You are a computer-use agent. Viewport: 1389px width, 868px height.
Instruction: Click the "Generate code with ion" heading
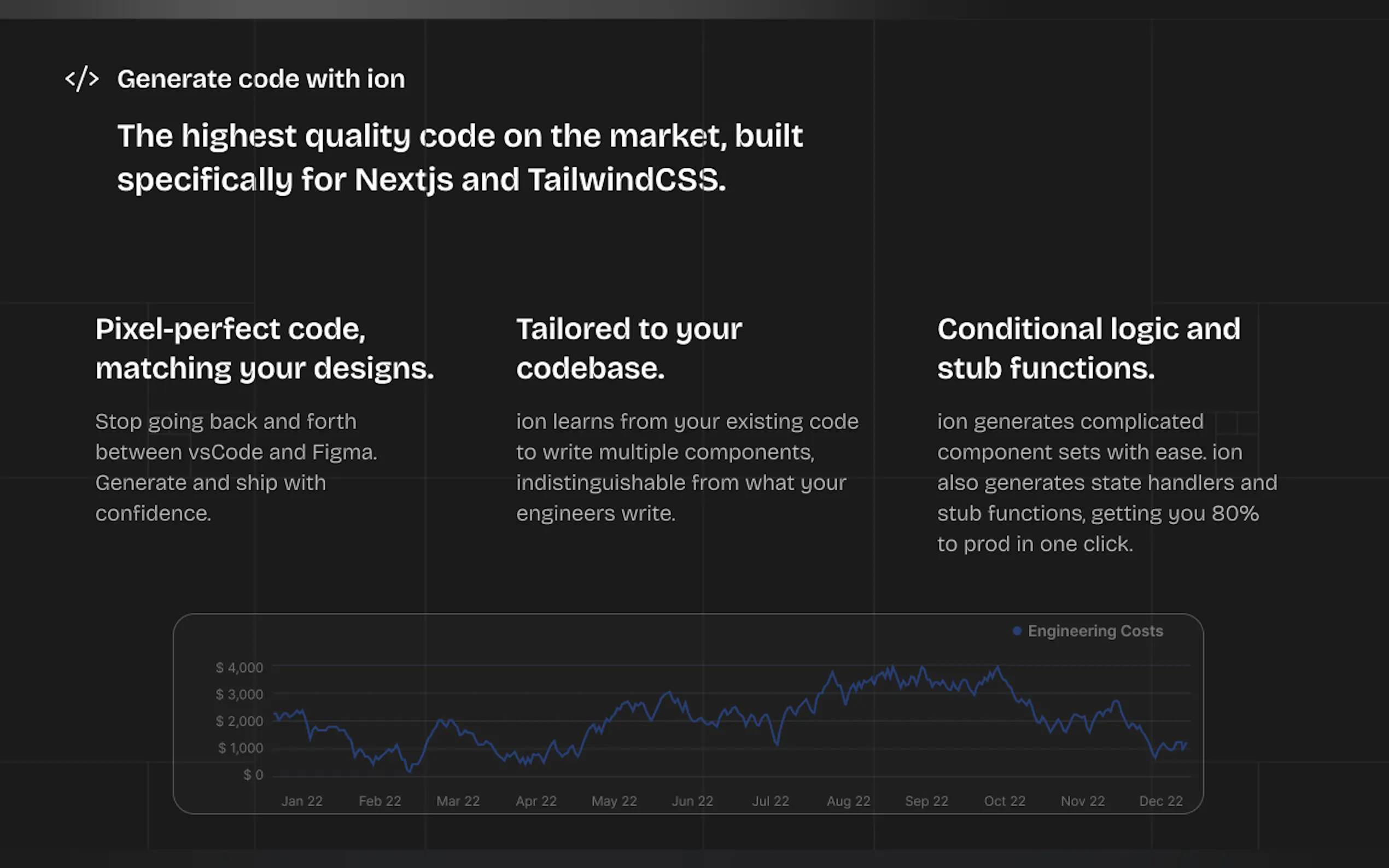pos(261,79)
